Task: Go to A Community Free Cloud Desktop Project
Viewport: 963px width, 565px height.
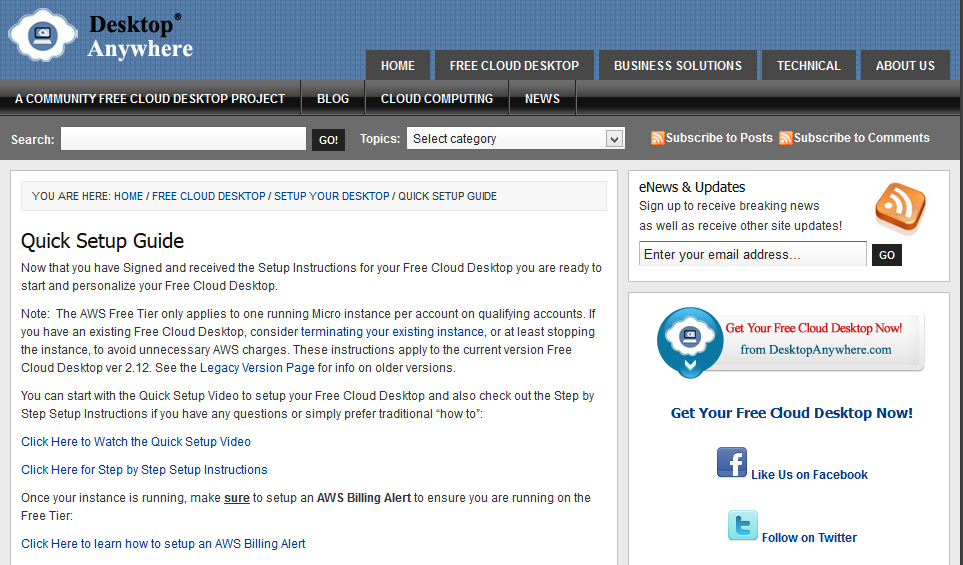Action: tap(150, 99)
